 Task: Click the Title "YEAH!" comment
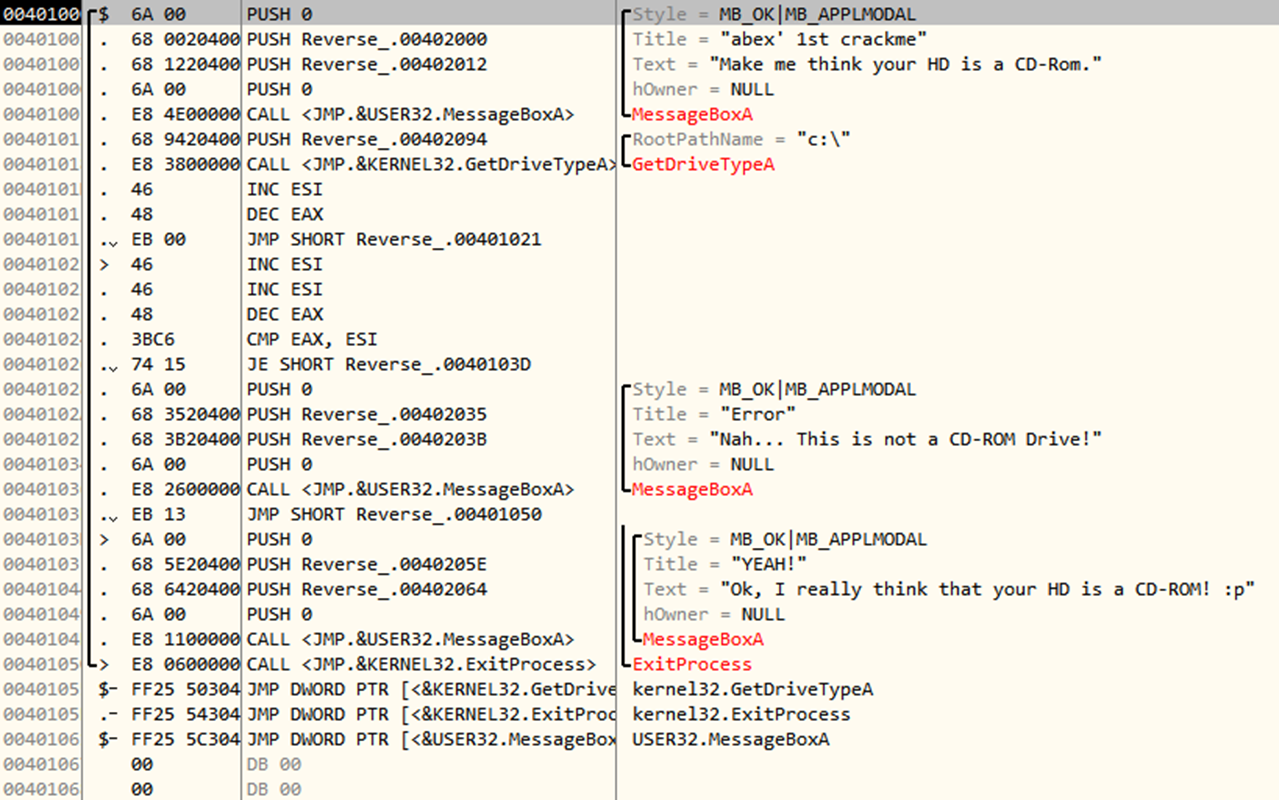[725, 564]
